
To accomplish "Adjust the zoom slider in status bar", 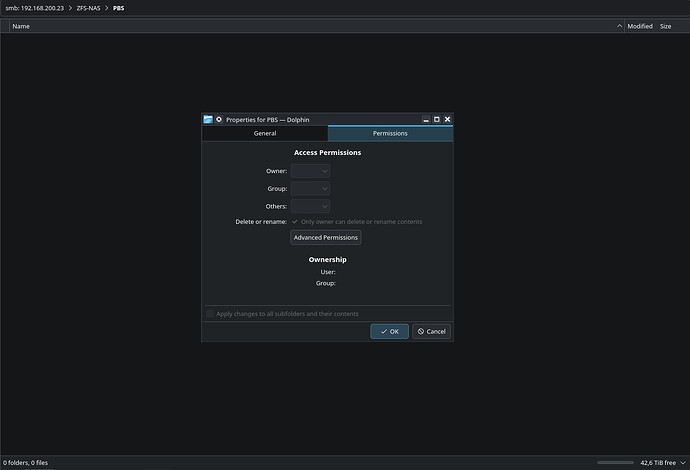I will pyautogui.click(x=615, y=463).
